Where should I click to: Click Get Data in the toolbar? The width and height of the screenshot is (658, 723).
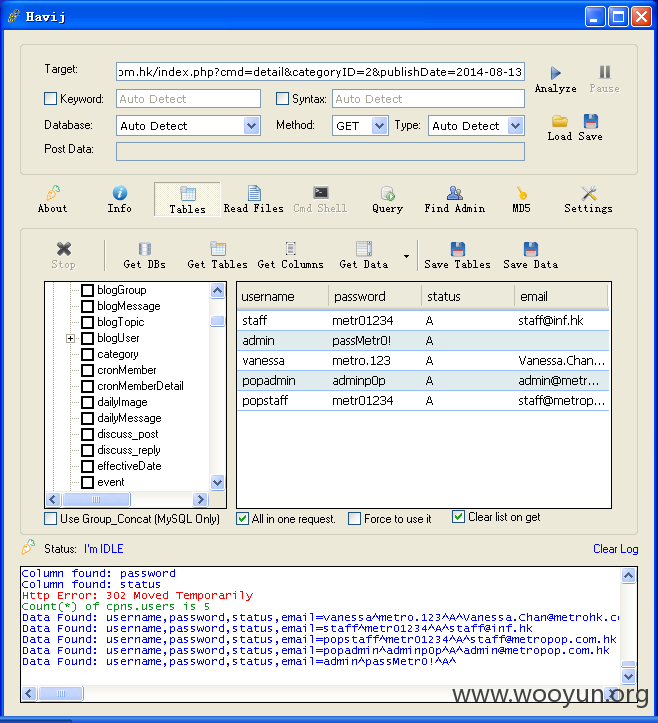pyautogui.click(x=364, y=255)
